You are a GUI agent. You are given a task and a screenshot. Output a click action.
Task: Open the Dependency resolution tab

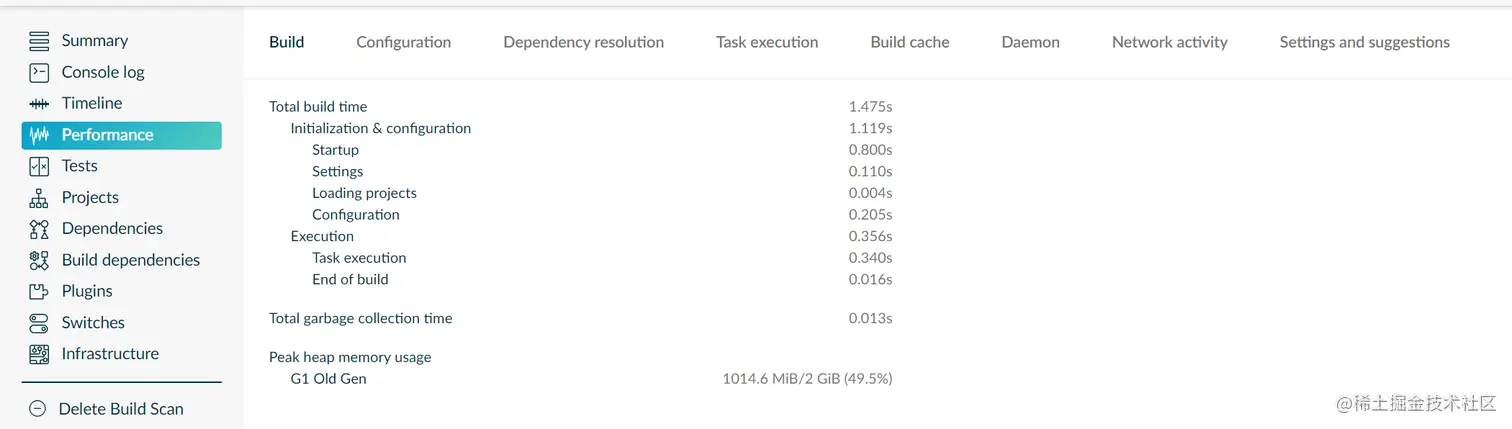click(x=584, y=42)
